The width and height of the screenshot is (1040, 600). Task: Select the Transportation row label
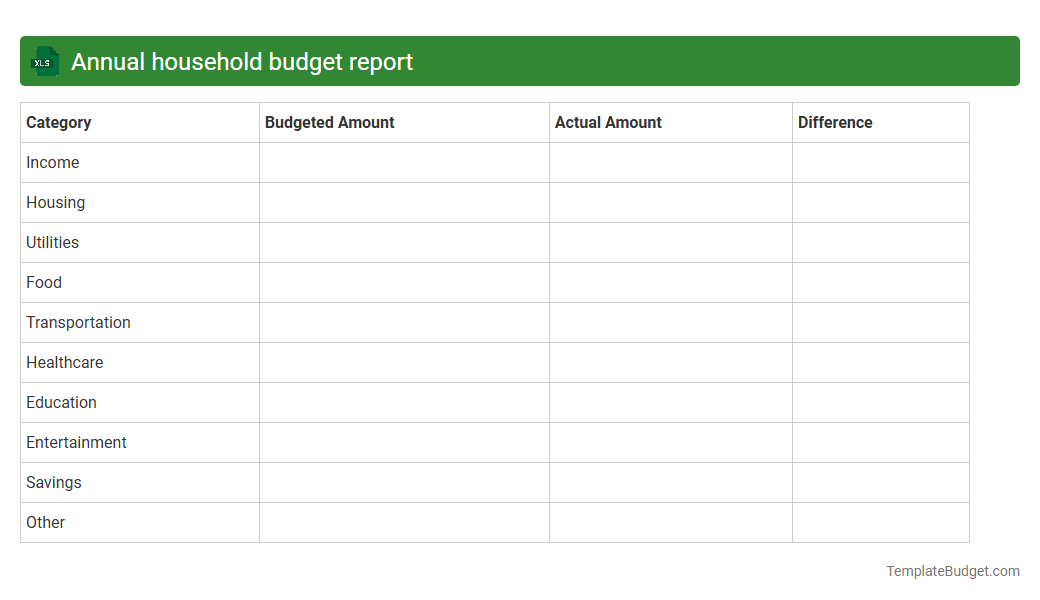[78, 322]
